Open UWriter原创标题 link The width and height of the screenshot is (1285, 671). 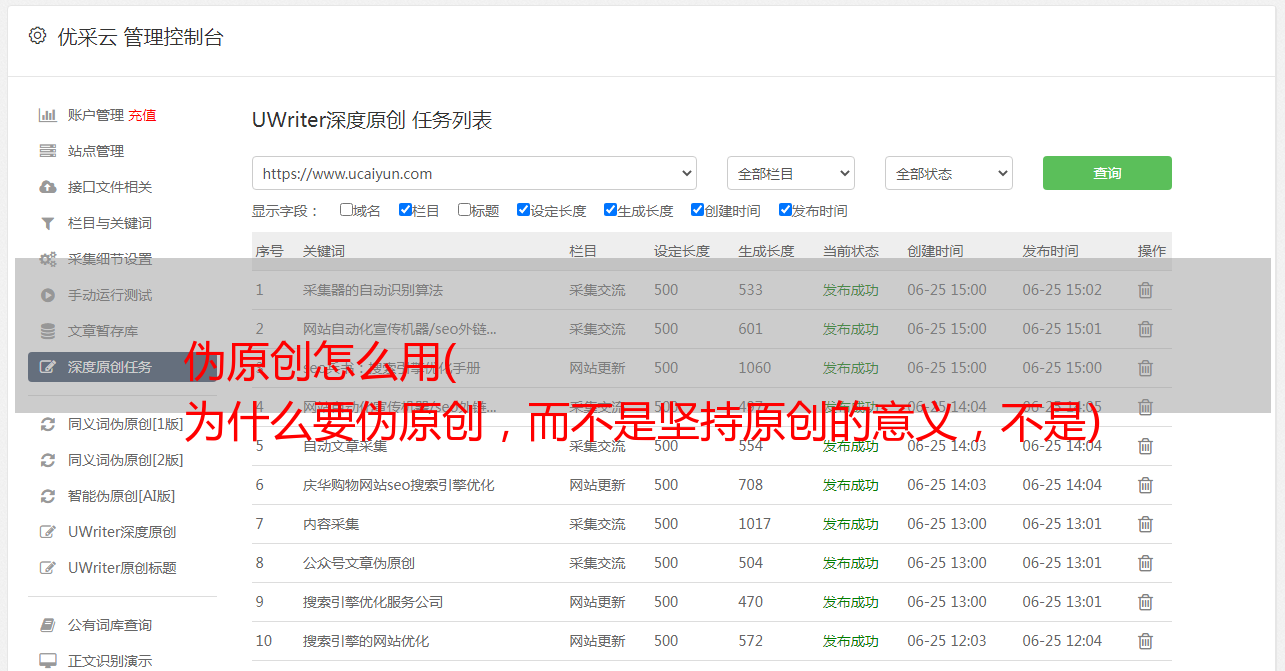(x=122, y=568)
